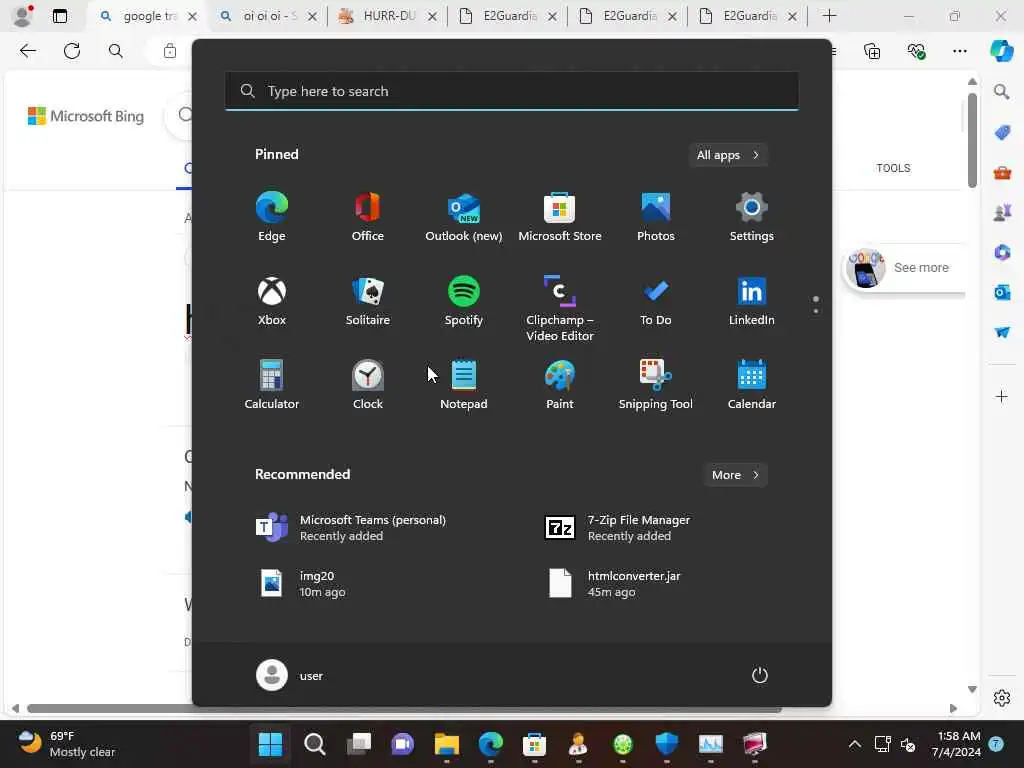Open Microsoft Store pinned app
This screenshot has height=768, width=1024.
click(560, 217)
